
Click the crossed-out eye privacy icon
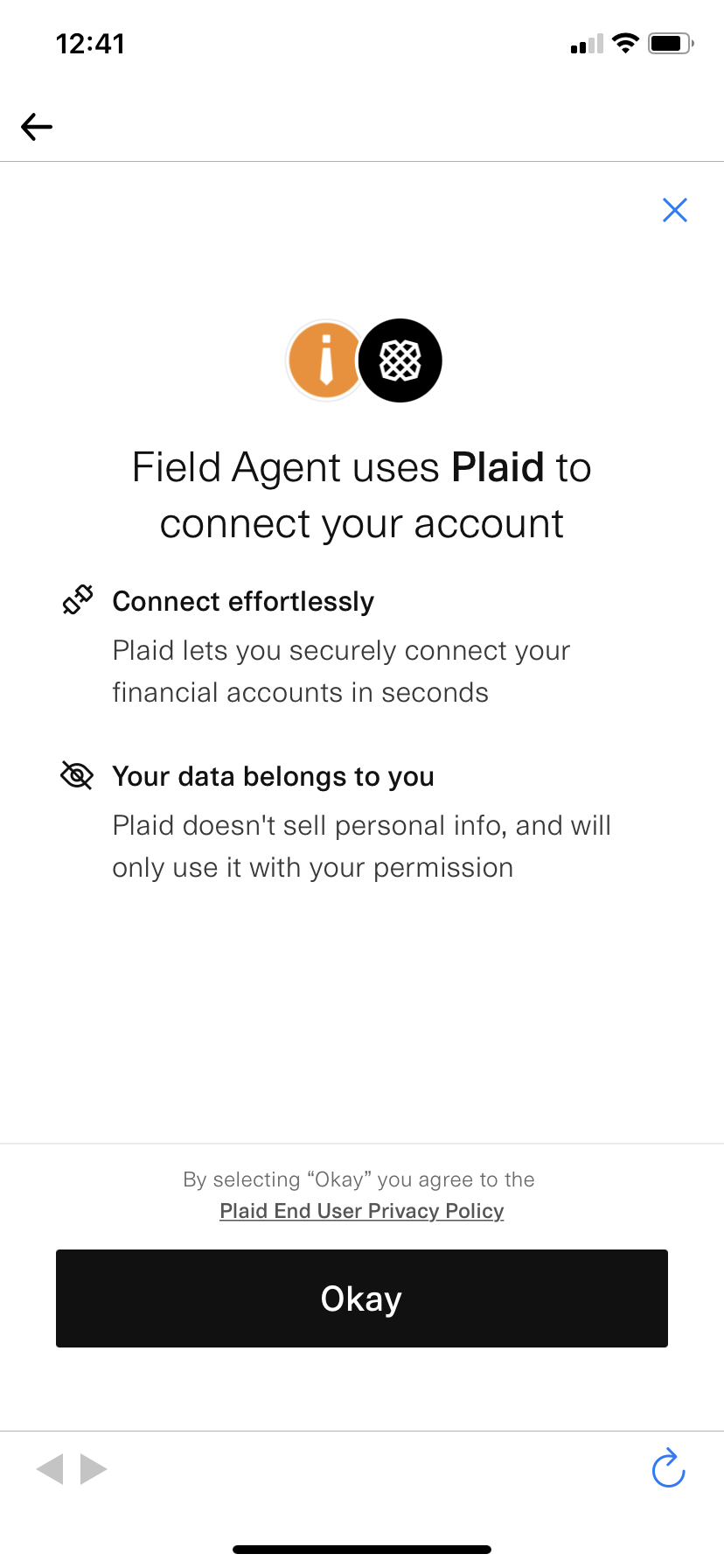click(x=77, y=775)
